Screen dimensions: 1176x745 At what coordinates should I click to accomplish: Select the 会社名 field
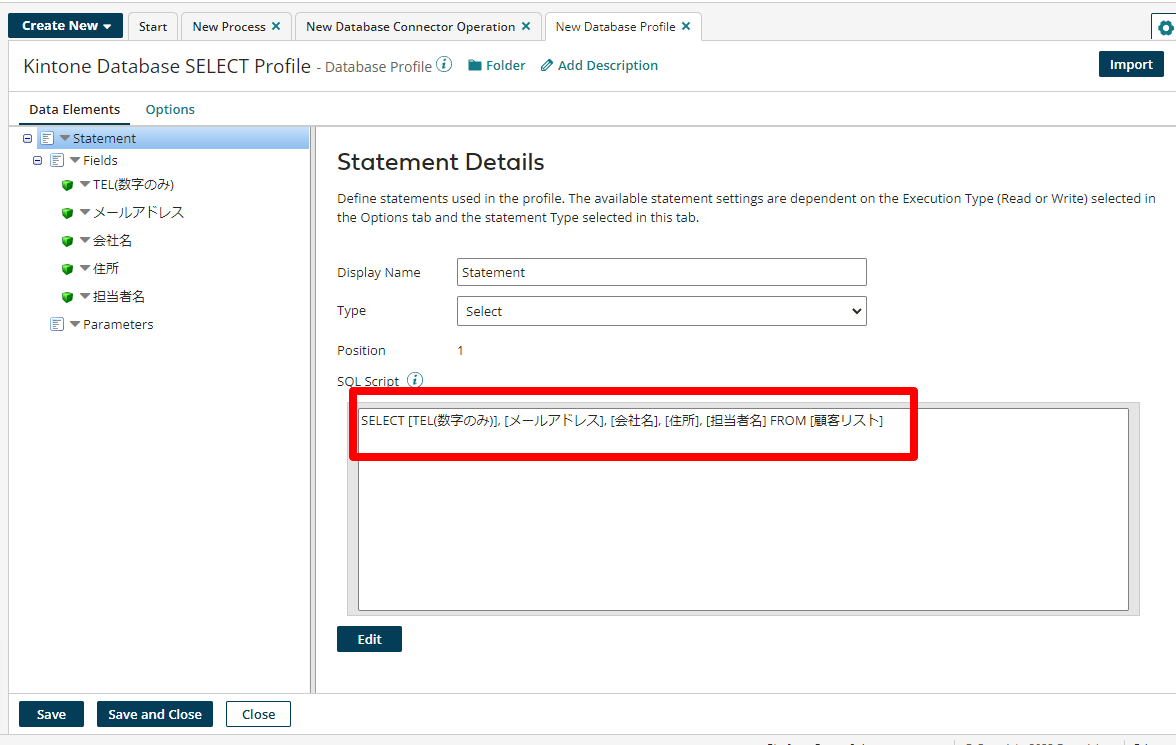pyautogui.click(x=112, y=240)
